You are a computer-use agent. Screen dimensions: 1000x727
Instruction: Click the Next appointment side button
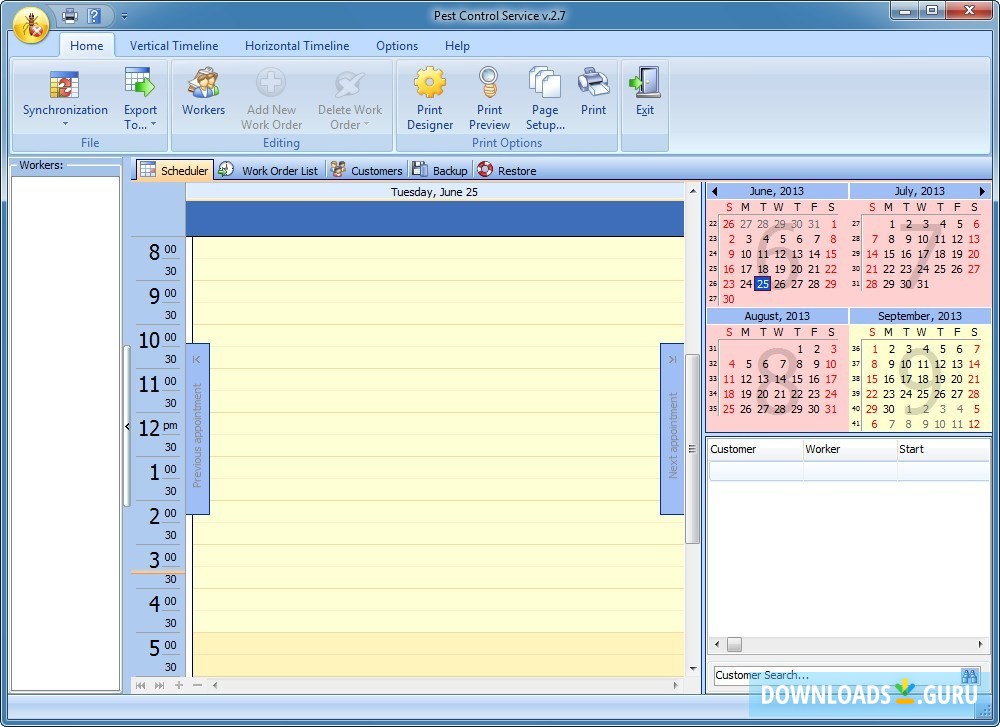click(672, 429)
